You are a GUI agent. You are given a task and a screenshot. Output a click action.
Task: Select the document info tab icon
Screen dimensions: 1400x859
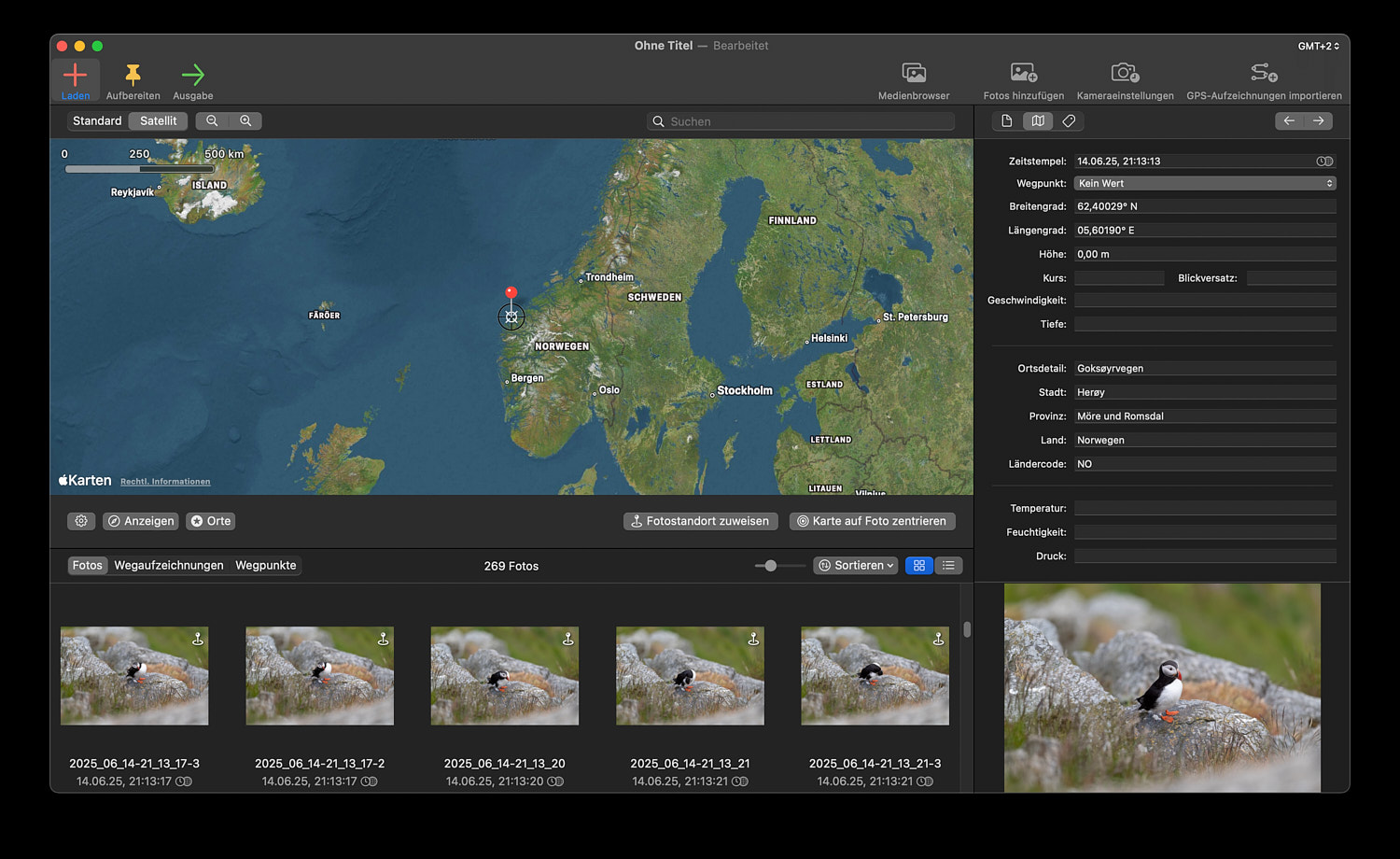1006,120
